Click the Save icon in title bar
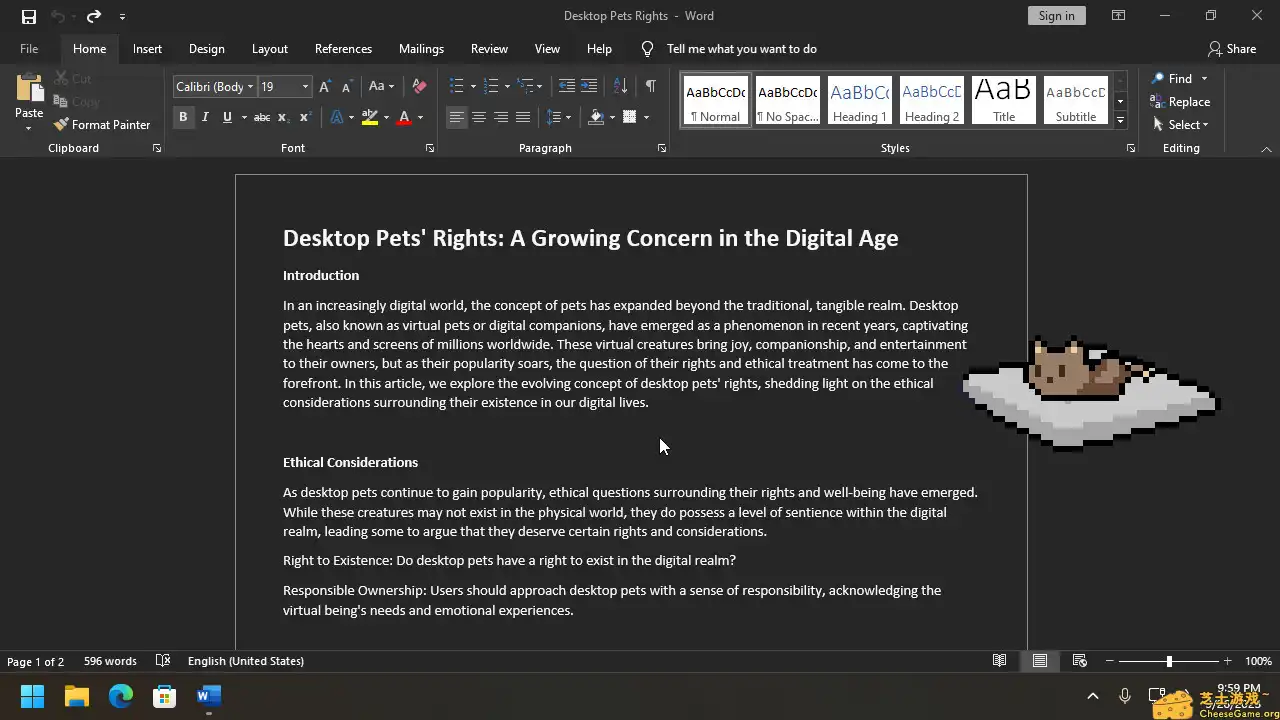This screenshot has width=1280, height=720. point(29,16)
